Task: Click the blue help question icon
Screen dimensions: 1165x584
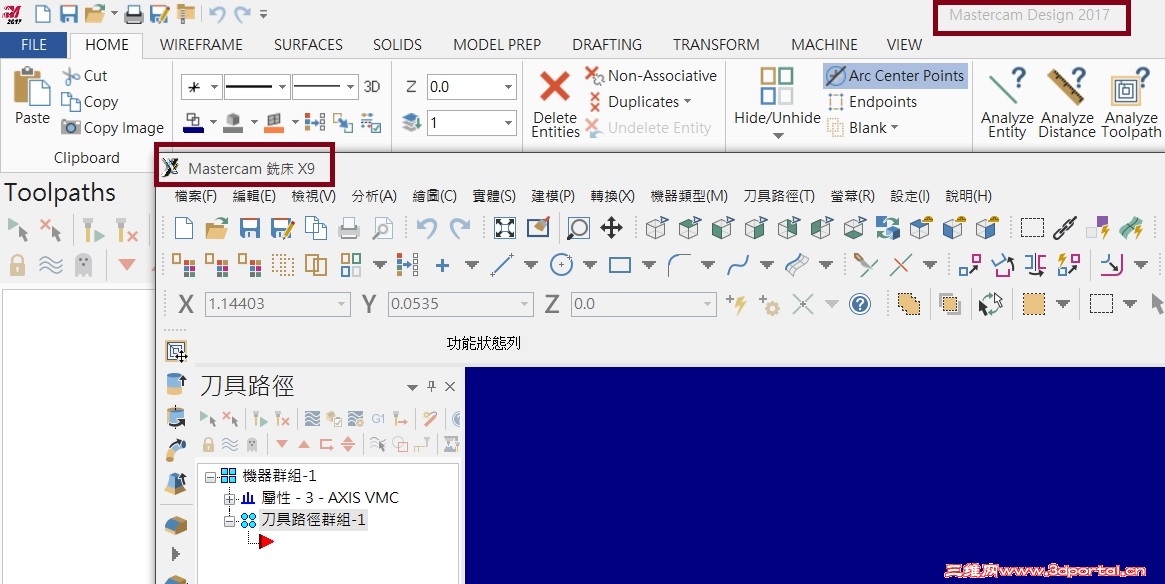Action: (x=860, y=304)
